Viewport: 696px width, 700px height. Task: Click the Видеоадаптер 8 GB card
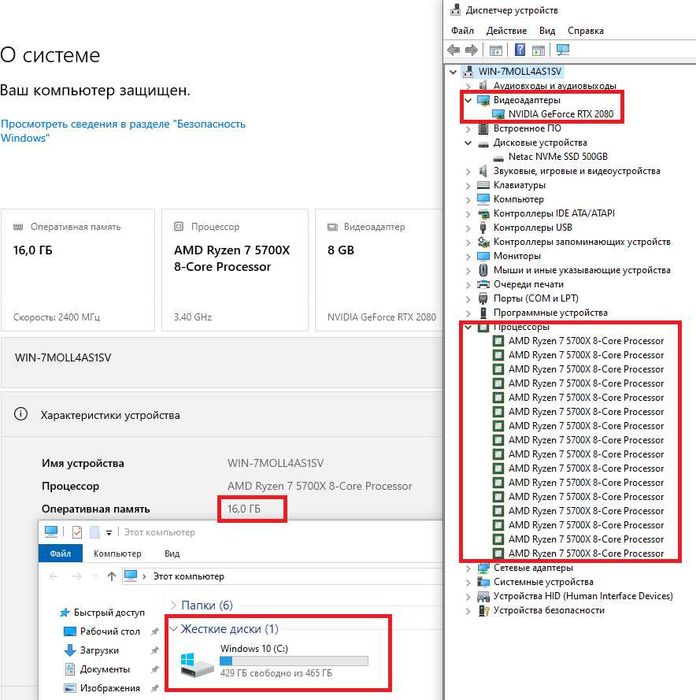point(379,270)
